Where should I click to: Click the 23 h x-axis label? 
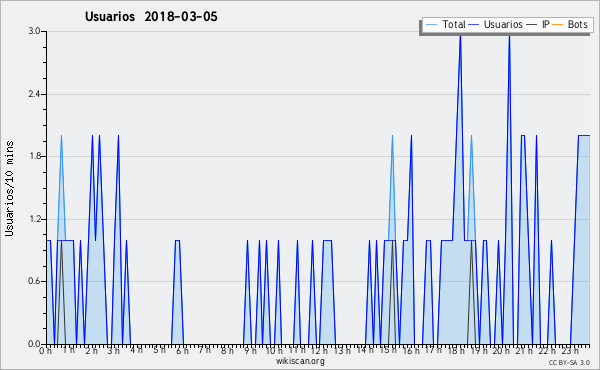[x=569, y=350]
